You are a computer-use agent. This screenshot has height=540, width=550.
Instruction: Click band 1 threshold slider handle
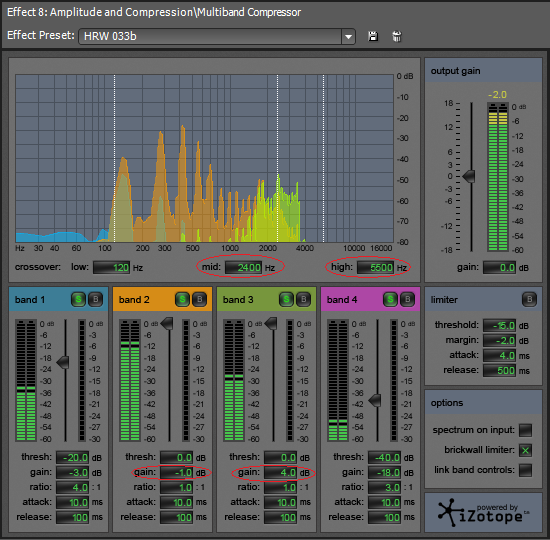pos(63,362)
